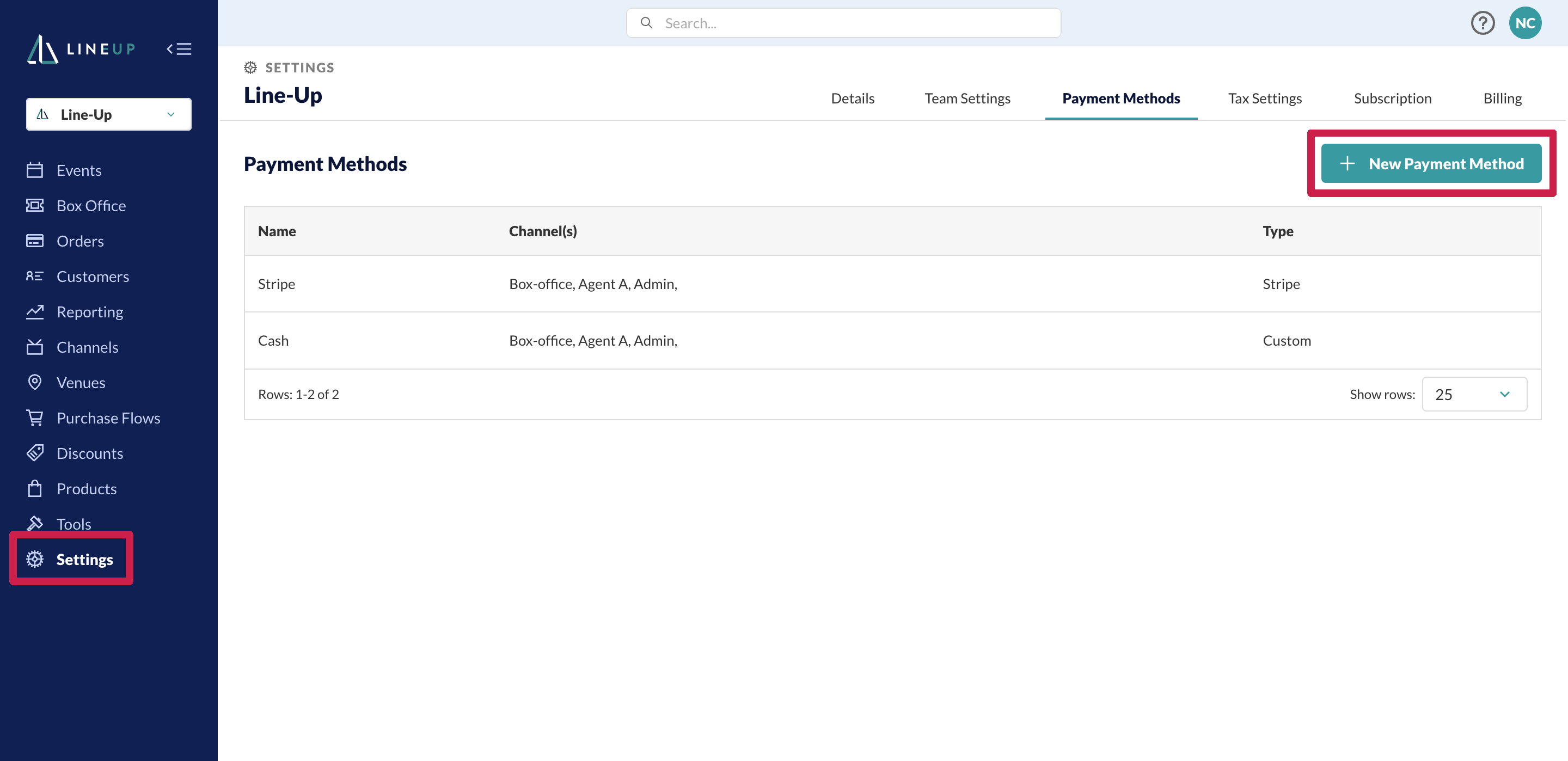1568x761 pixels.
Task: Open Products from the sidebar
Action: tap(86, 488)
